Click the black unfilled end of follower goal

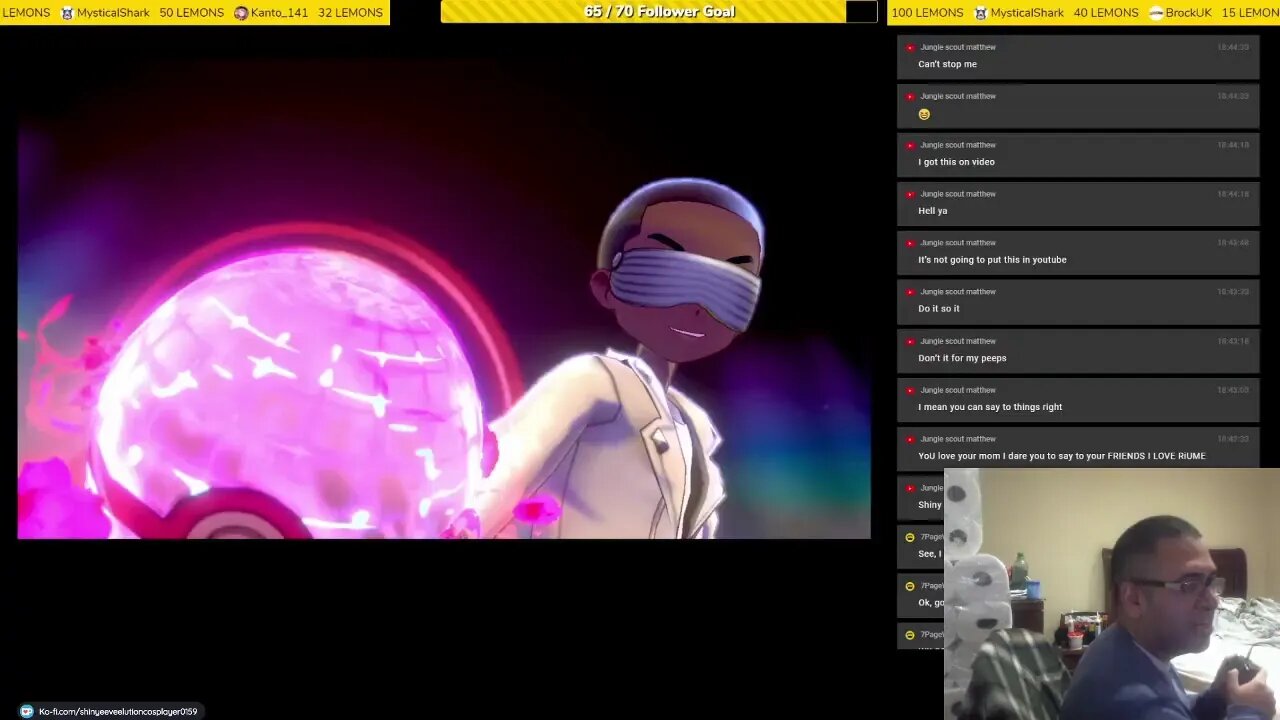[861, 12]
